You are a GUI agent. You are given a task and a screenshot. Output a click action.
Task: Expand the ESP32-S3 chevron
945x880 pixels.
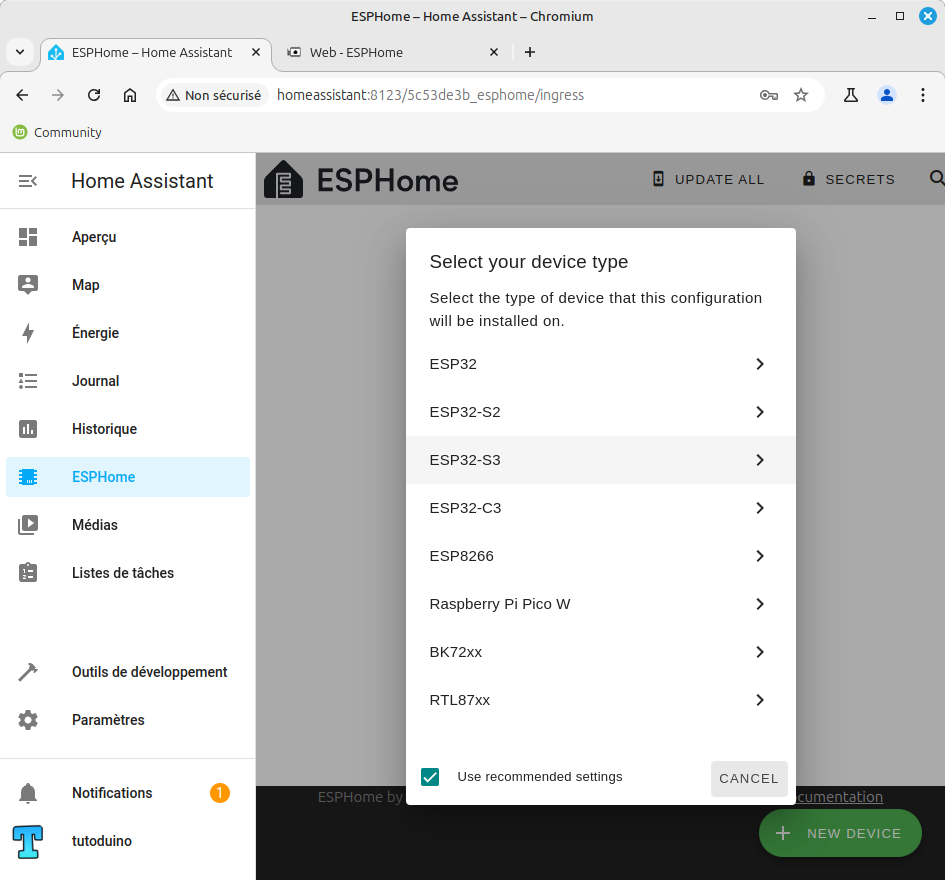(760, 460)
